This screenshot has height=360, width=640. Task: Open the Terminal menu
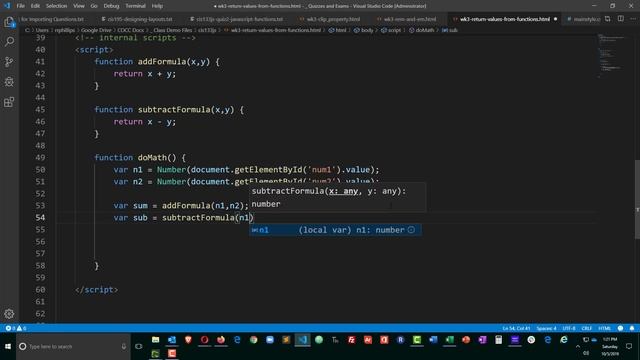136,6
